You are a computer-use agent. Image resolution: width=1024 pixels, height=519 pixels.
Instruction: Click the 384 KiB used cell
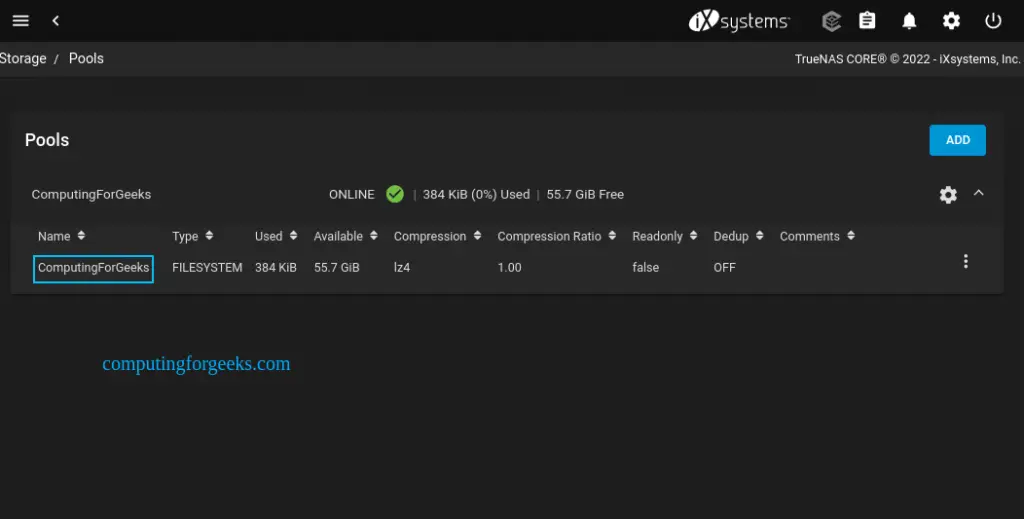pos(276,268)
